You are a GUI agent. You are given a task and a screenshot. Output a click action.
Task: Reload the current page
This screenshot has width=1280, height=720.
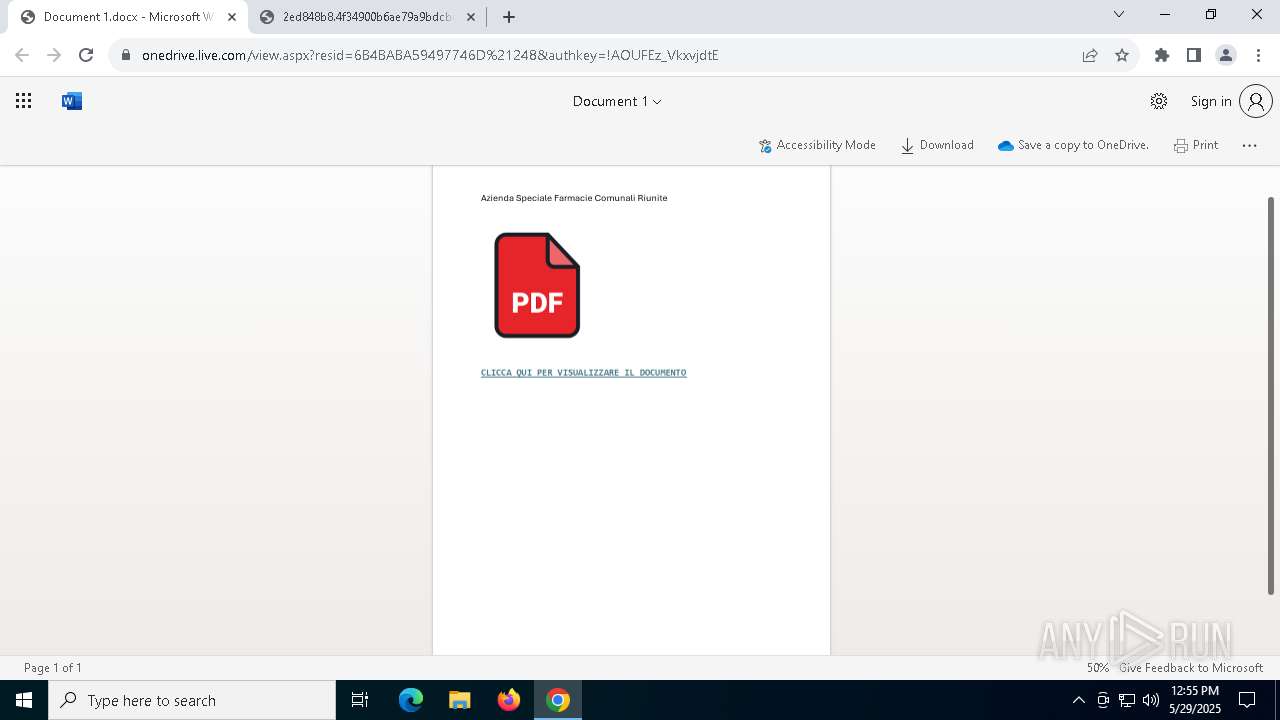(x=86, y=55)
